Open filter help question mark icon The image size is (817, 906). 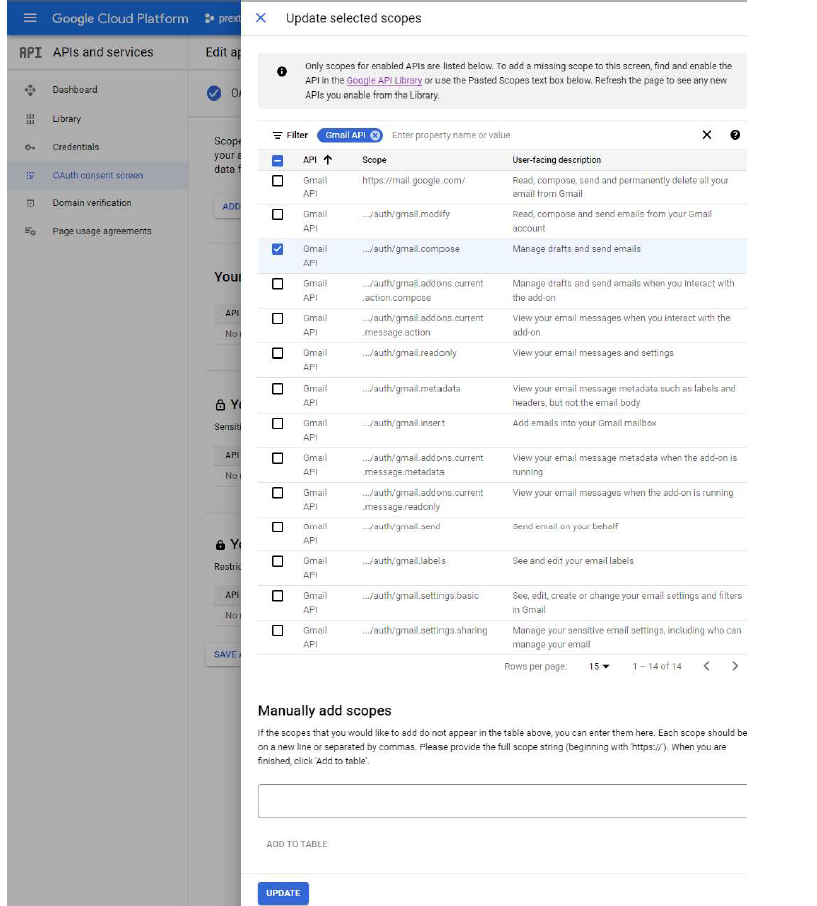click(x=735, y=135)
